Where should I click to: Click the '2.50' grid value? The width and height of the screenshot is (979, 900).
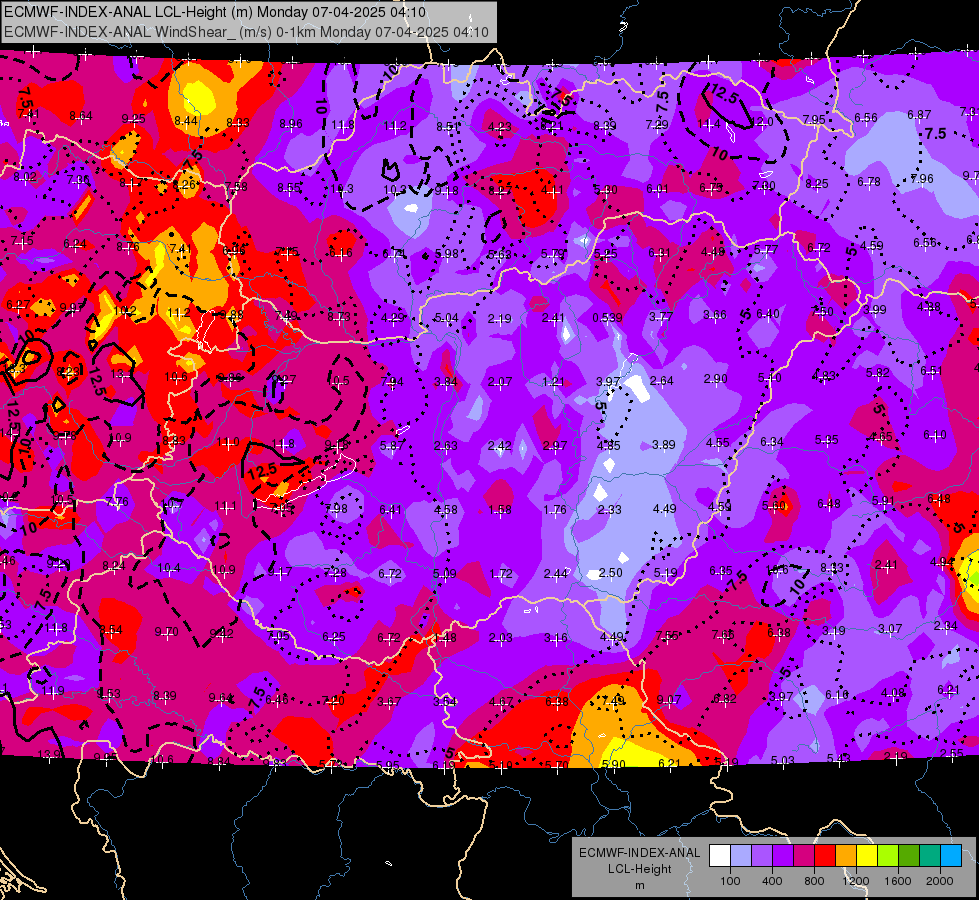pyautogui.click(x=611, y=573)
